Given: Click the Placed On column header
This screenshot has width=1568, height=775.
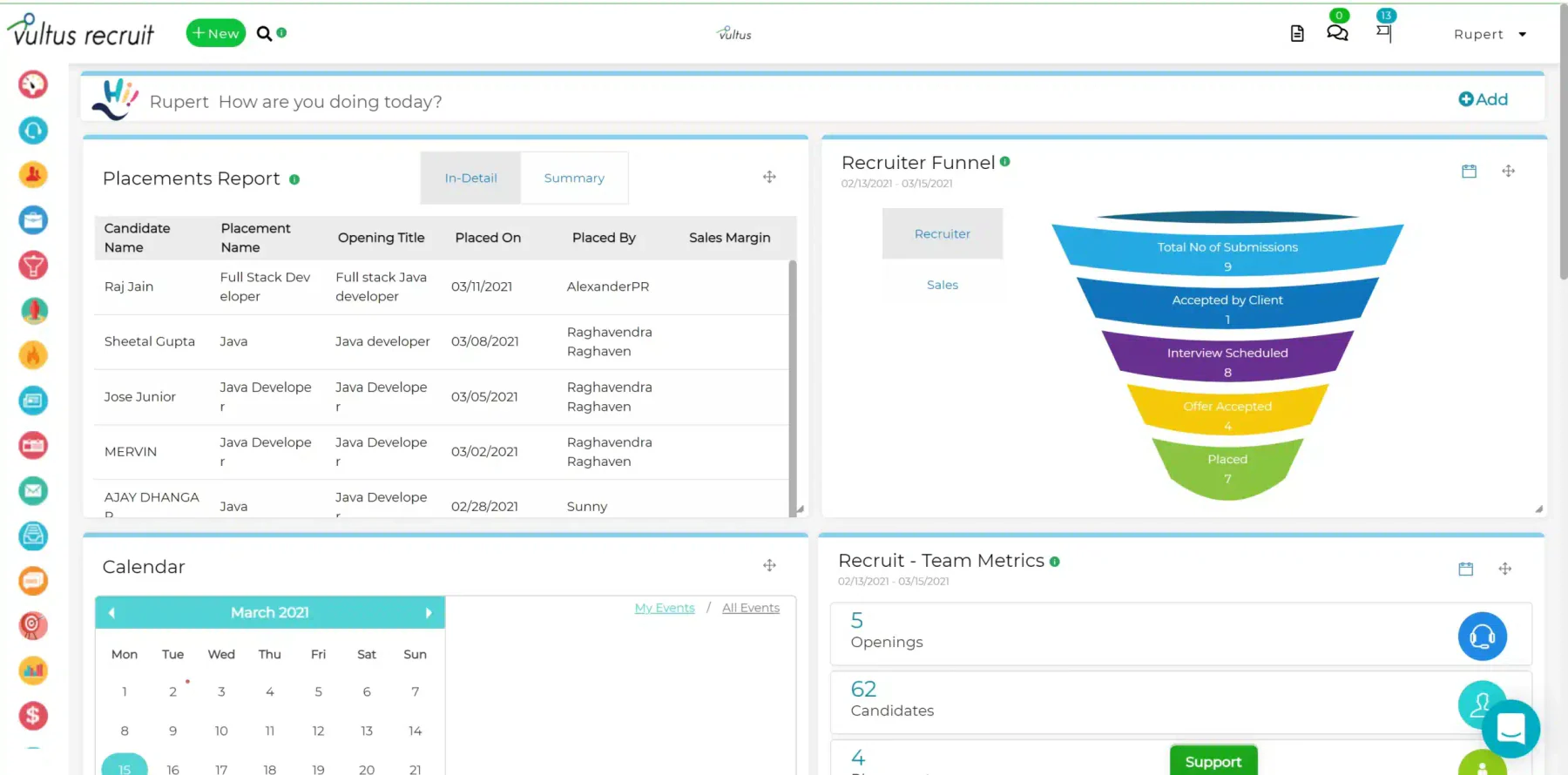Looking at the screenshot, I should tap(488, 238).
